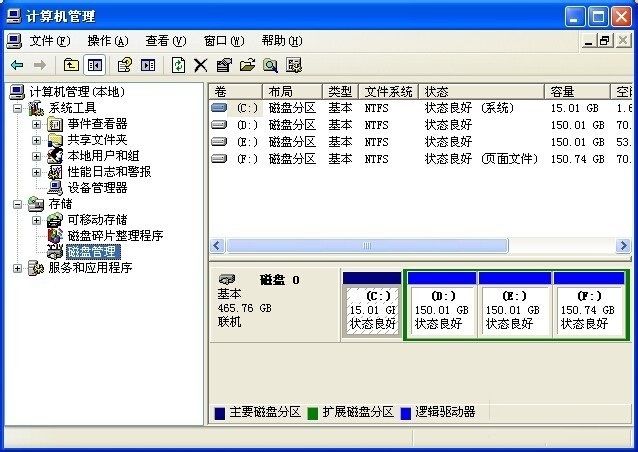The height and width of the screenshot is (452, 638).
Task: Click the Back arrow toolbar icon
Action: (x=17, y=65)
